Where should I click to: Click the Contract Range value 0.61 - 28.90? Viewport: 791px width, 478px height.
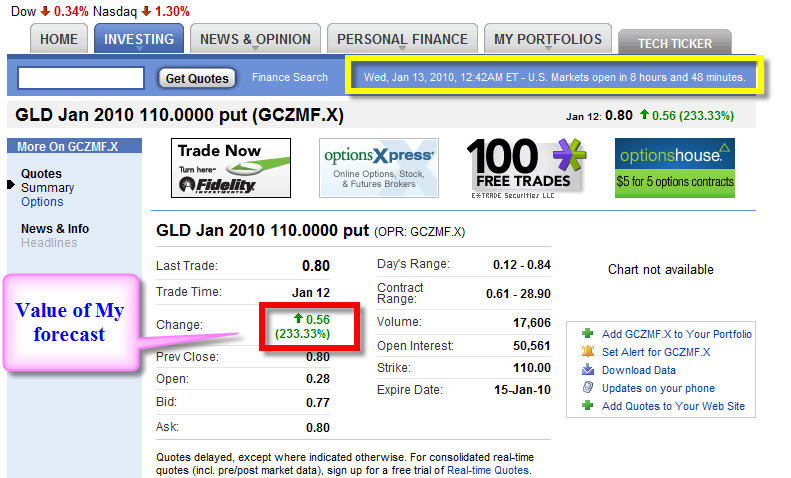click(x=518, y=293)
